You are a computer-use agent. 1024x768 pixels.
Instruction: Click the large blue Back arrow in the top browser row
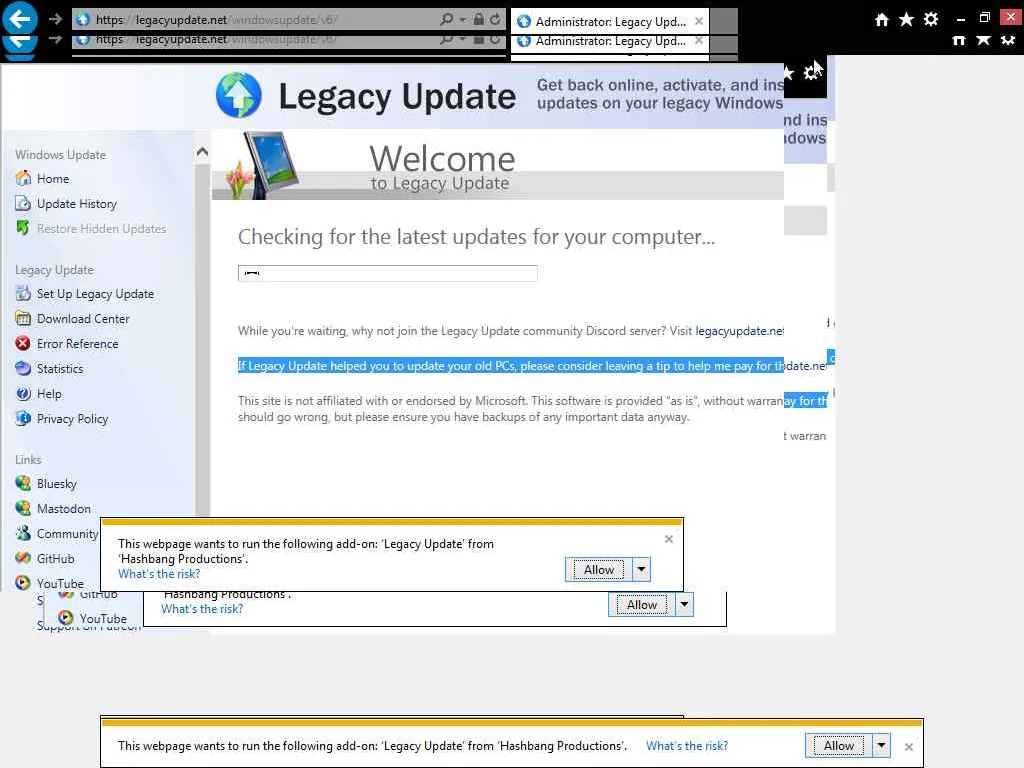pos(20,19)
